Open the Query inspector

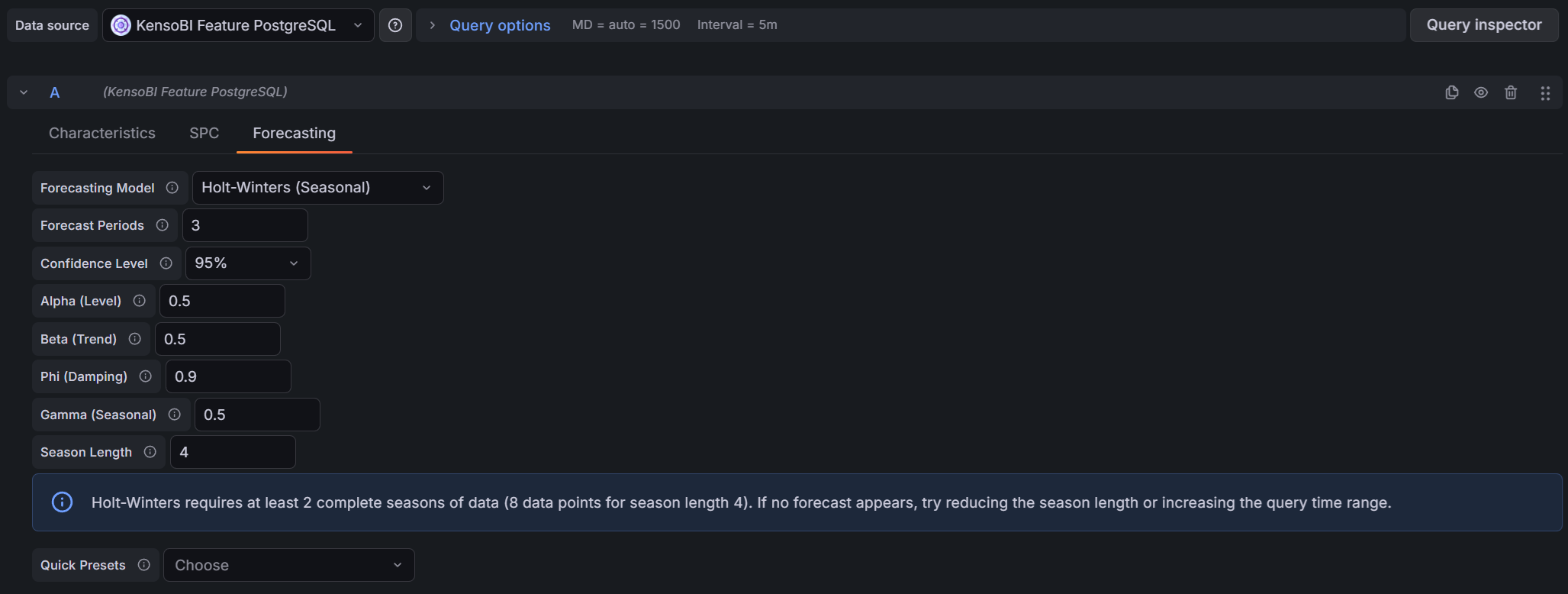tap(1483, 25)
